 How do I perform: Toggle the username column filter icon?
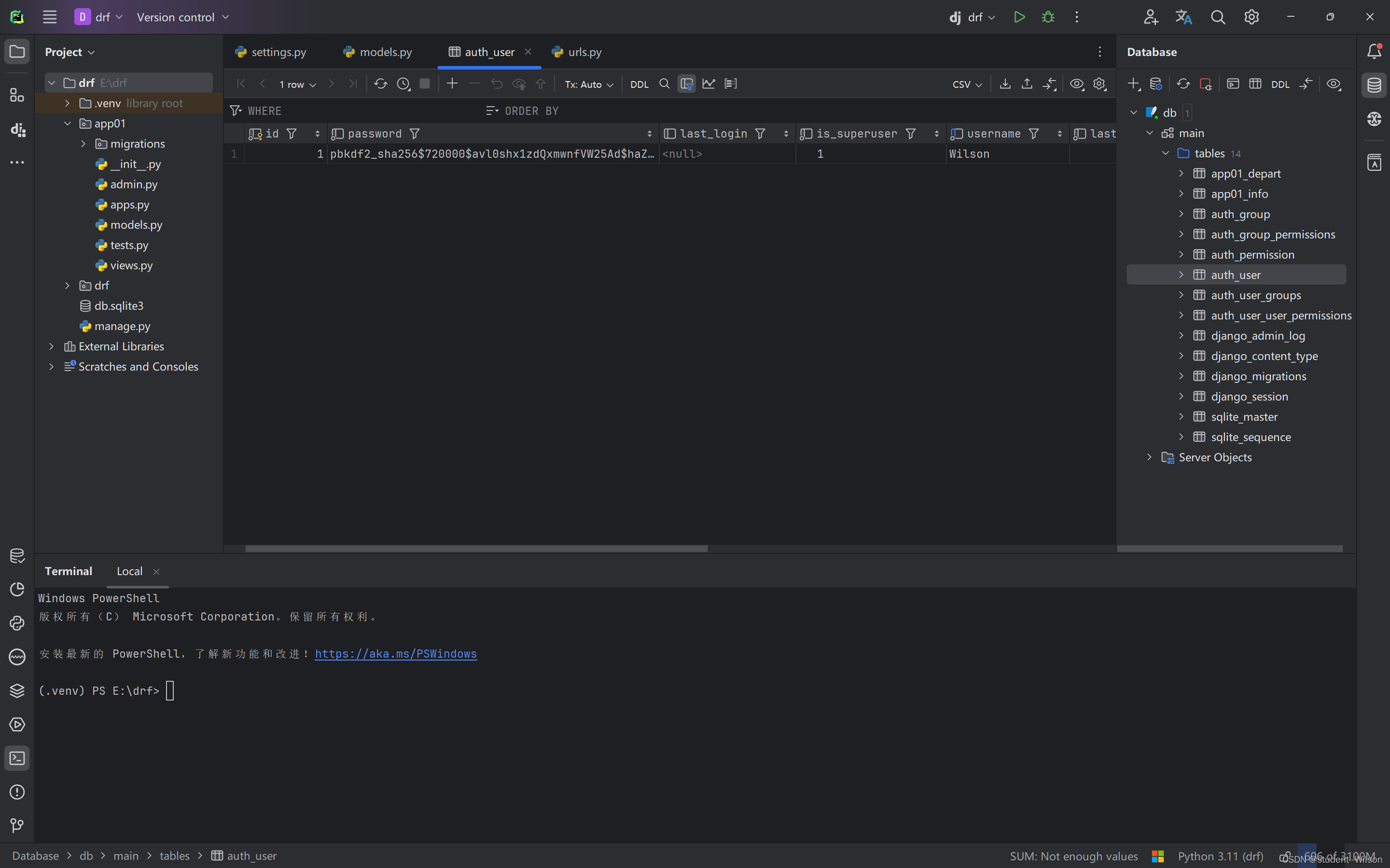[1034, 133]
